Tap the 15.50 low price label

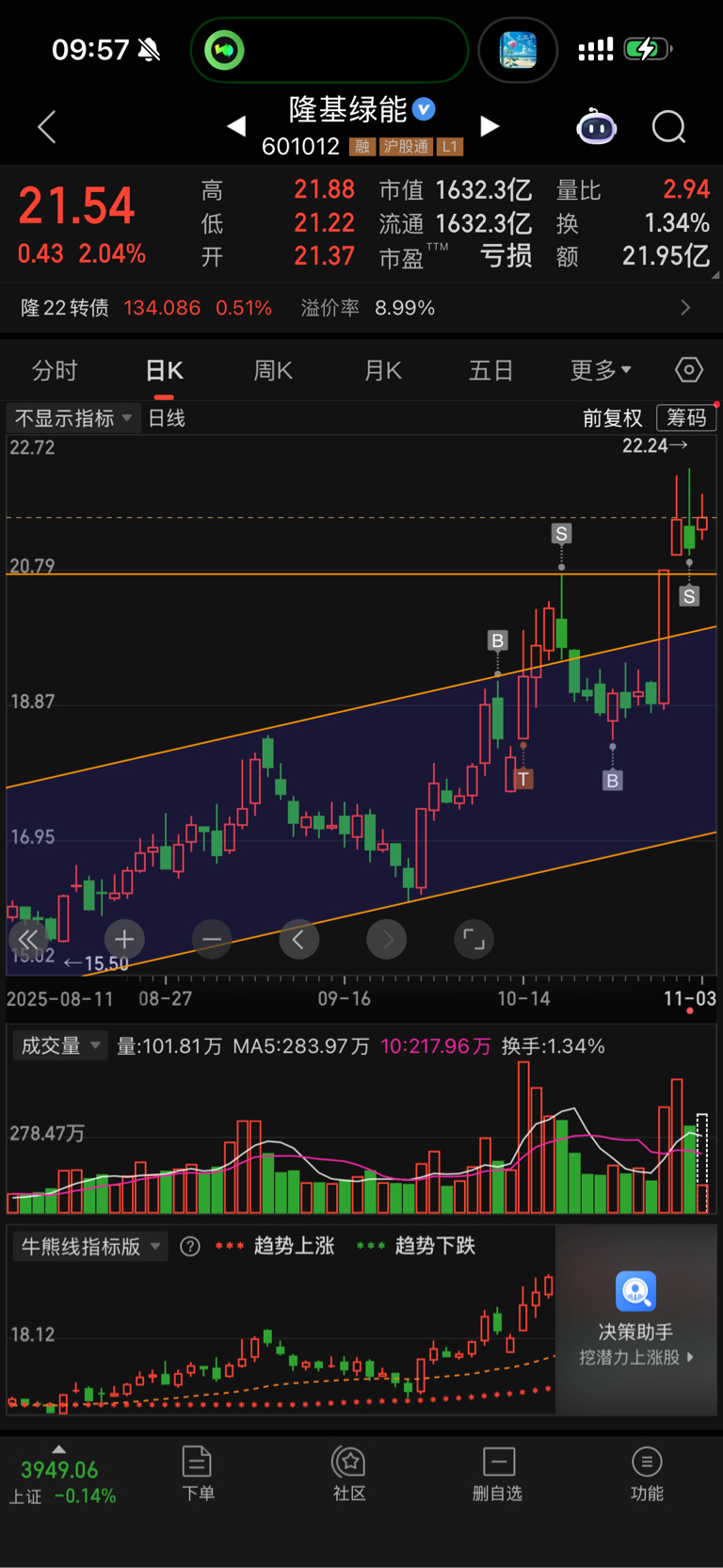click(96, 963)
